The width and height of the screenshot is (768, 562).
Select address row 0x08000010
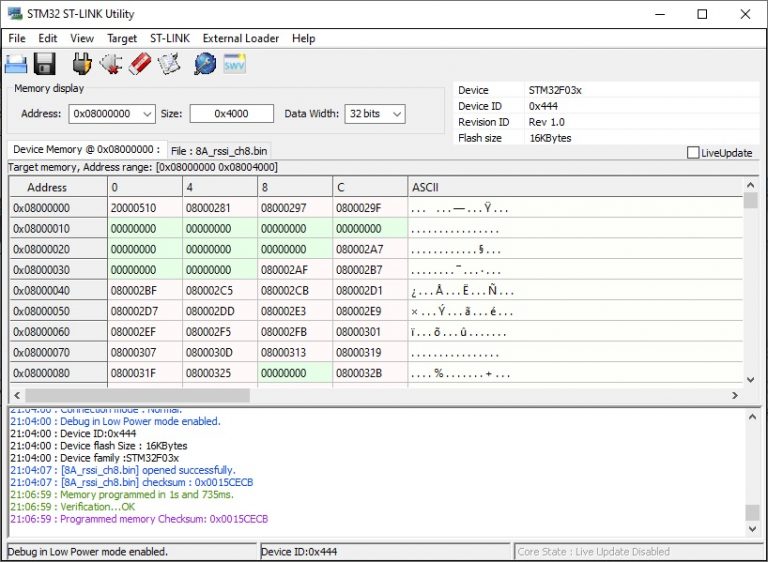58,228
